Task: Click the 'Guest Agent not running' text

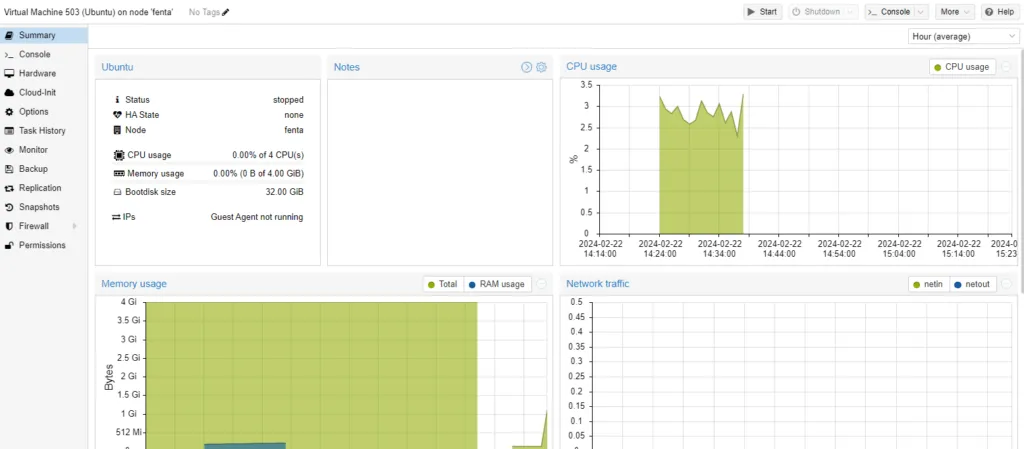Action: (x=257, y=217)
